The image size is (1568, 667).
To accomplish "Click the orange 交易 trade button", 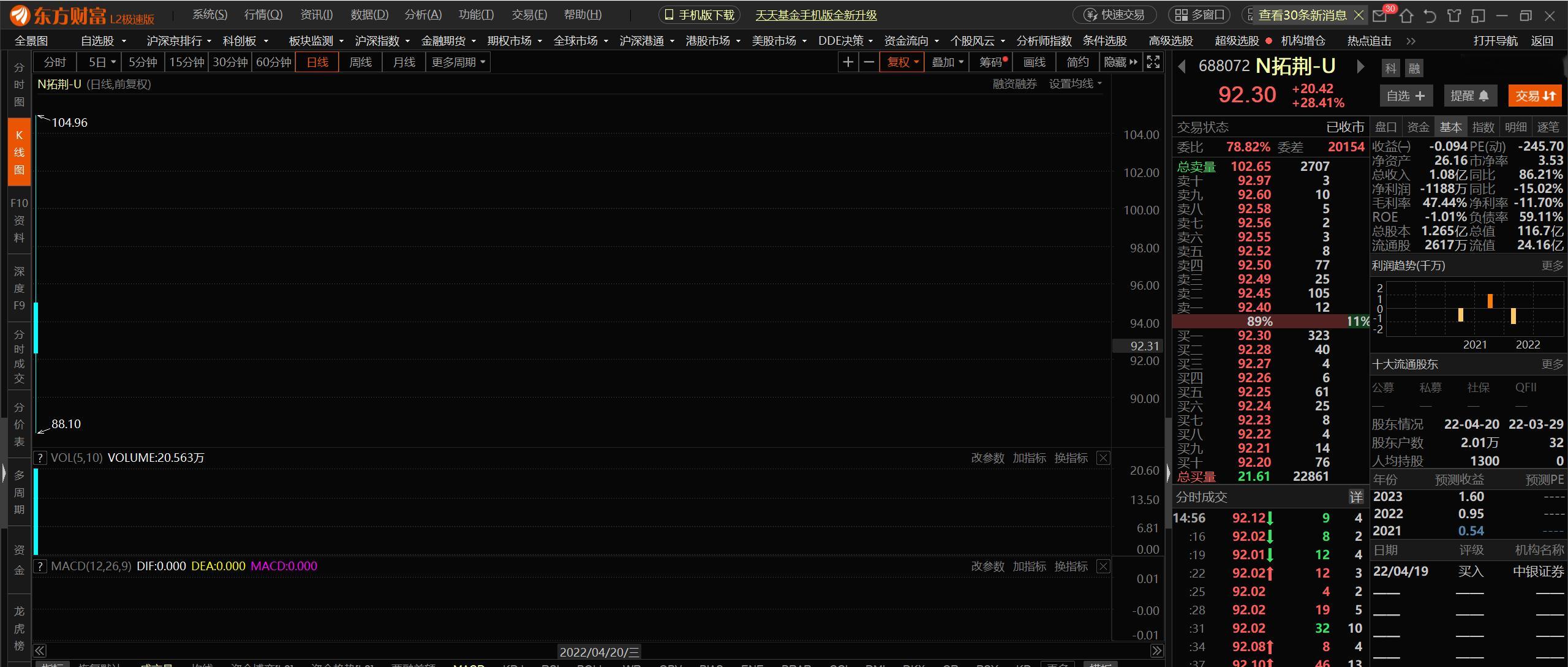I will coord(1535,96).
